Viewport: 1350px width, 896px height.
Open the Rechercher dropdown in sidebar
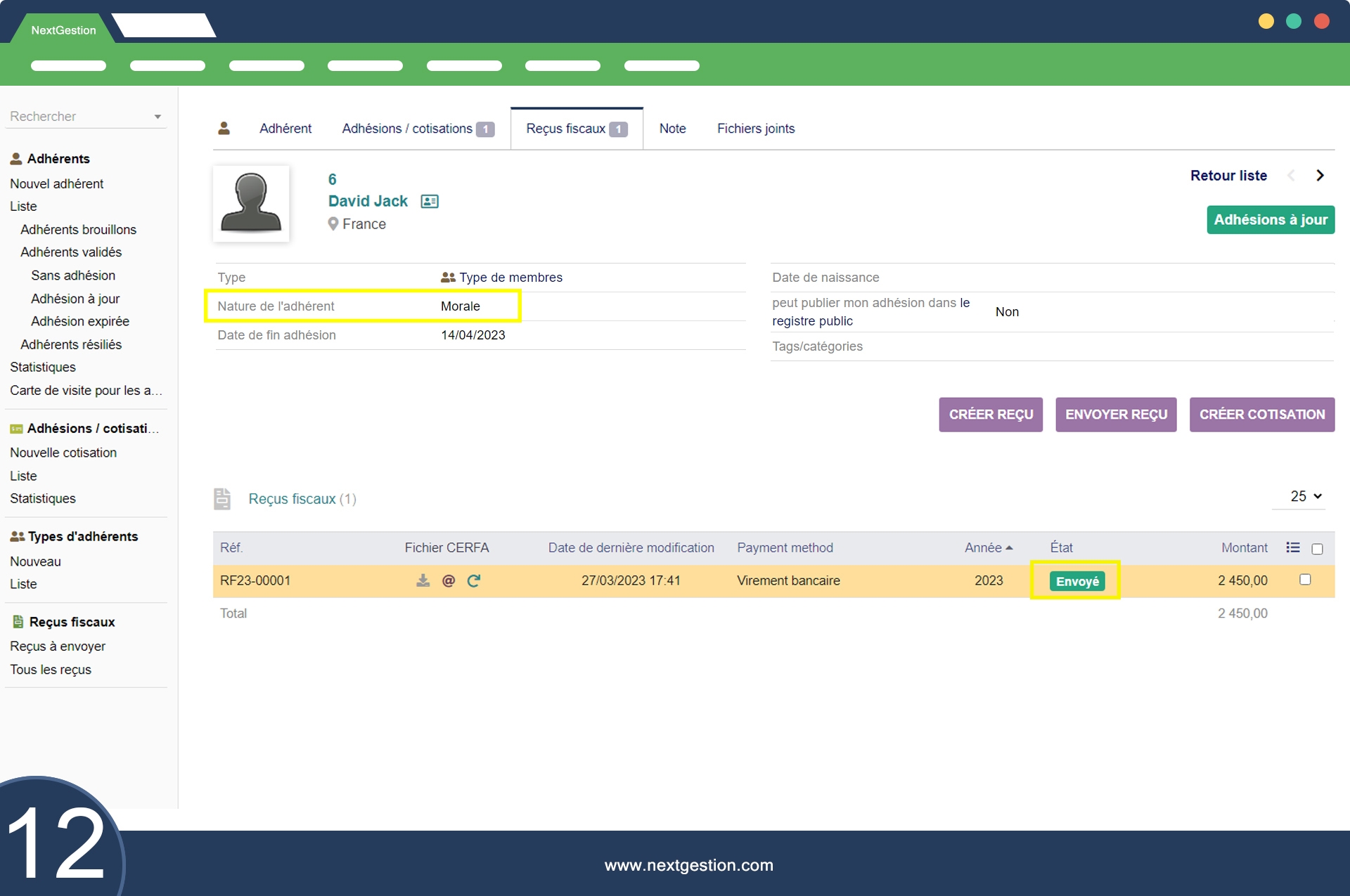(157, 117)
